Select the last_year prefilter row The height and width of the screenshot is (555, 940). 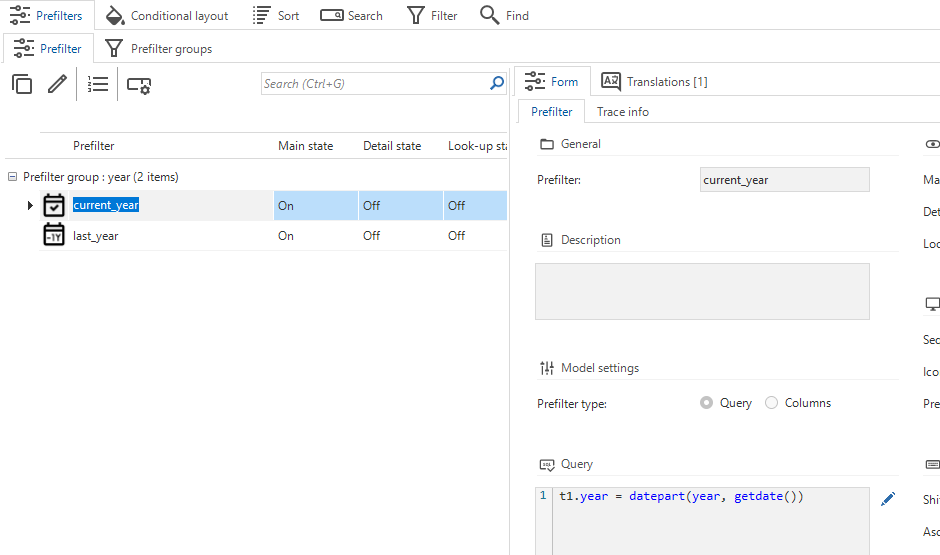[273, 236]
